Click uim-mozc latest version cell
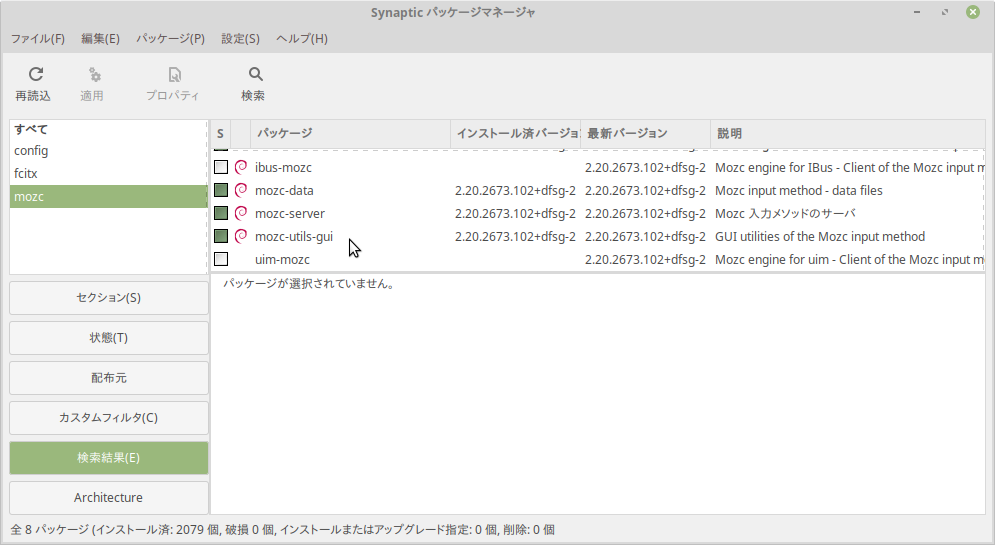The width and height of the screenshot is (995, 545). (645, 259)
